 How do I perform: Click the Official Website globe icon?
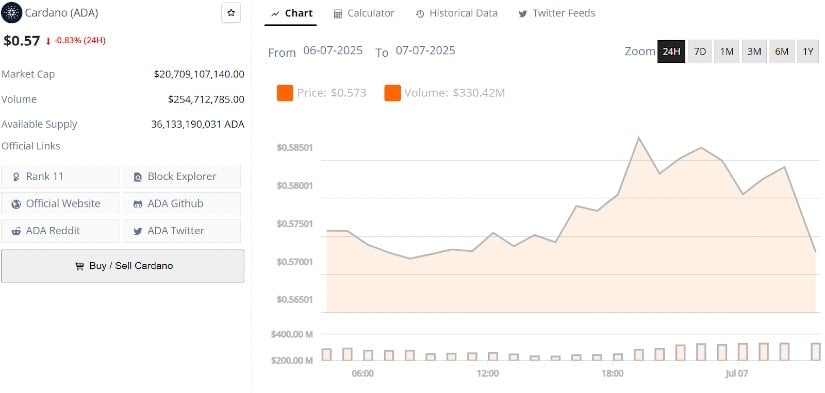tap(16, 204)
